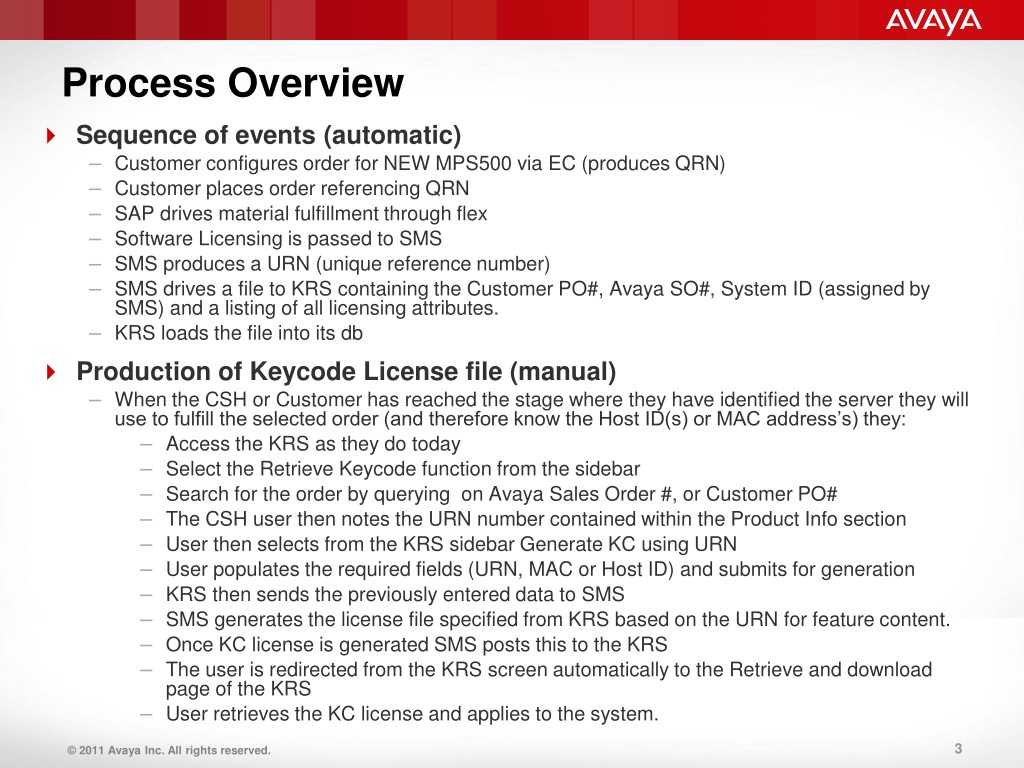Click the slide page number 3
Viewport: 1024px width, 768px height.
pyautogui.click(x=958, y=748)
